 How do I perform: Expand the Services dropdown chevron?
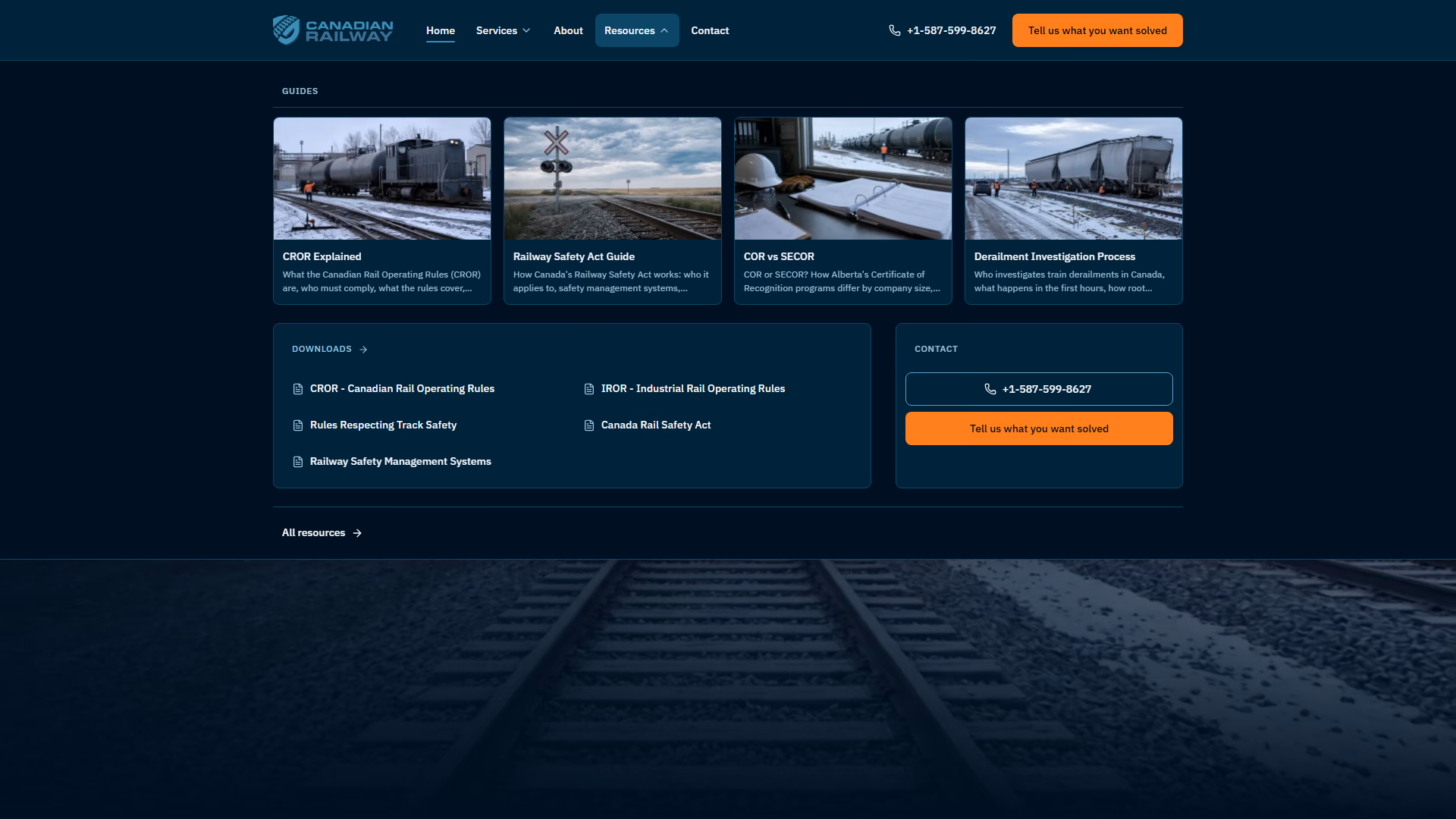(526, 30)
